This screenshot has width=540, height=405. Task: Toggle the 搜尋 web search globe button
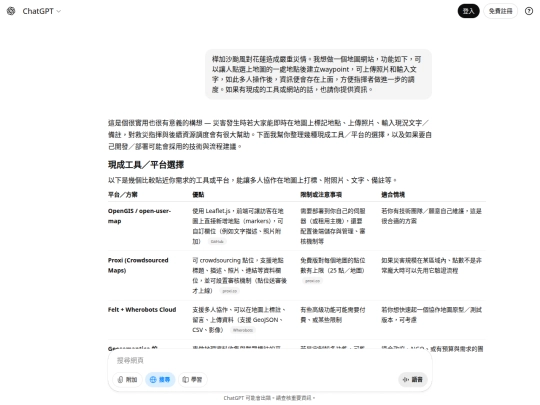pyautogui.click(x=160, y=380)
